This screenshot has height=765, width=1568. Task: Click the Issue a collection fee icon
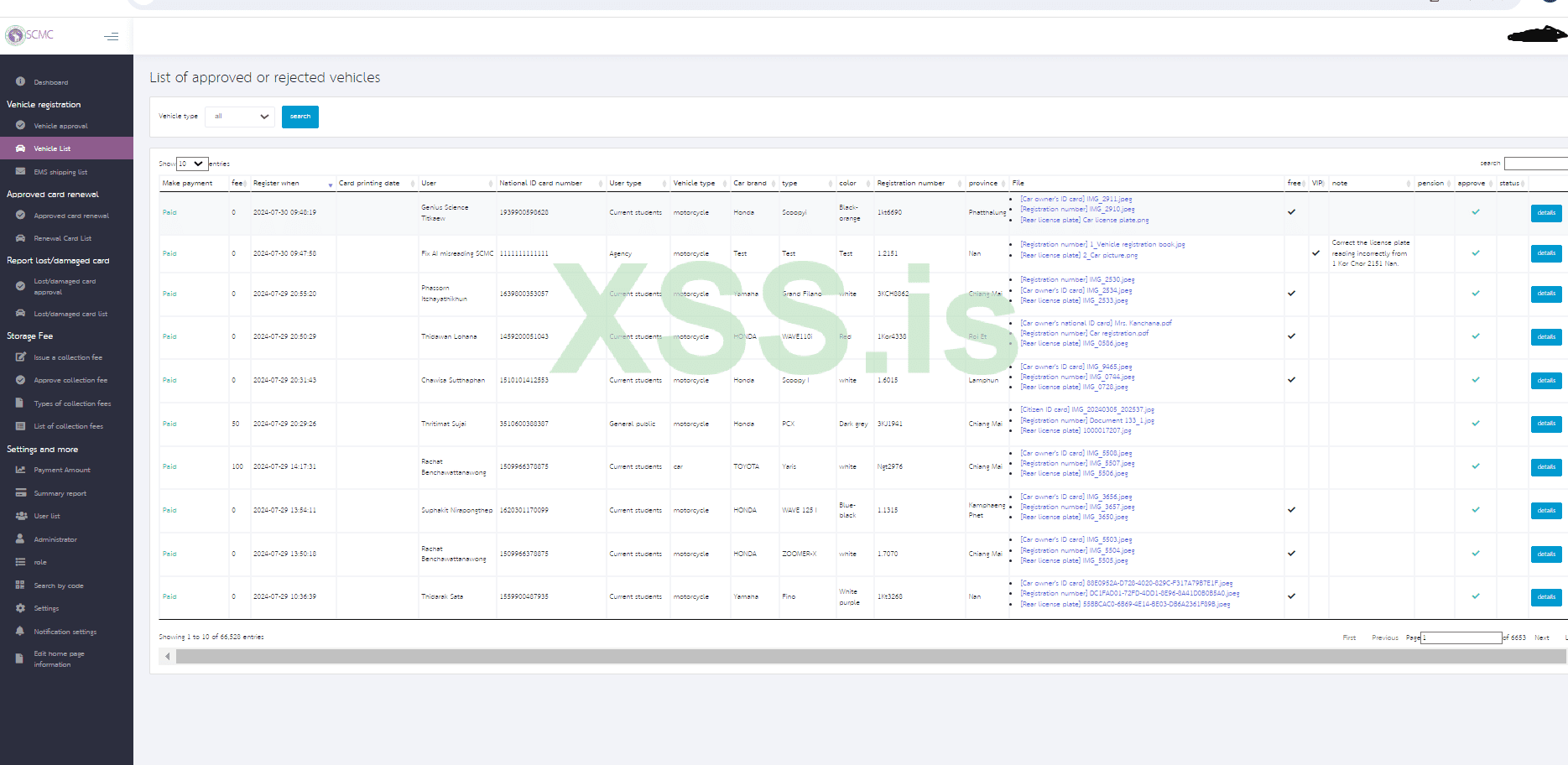tap(20, 356)
